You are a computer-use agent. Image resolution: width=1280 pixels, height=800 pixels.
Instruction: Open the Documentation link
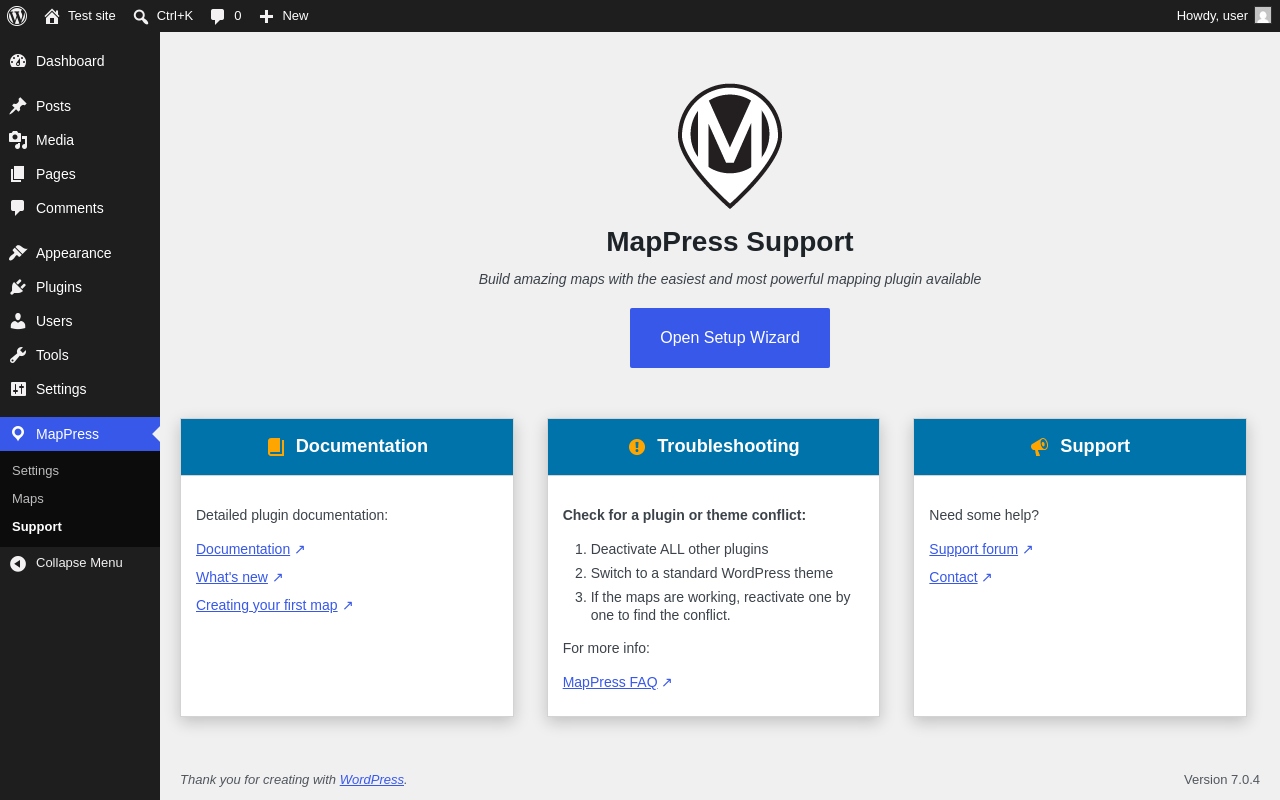tap(243, 549)
